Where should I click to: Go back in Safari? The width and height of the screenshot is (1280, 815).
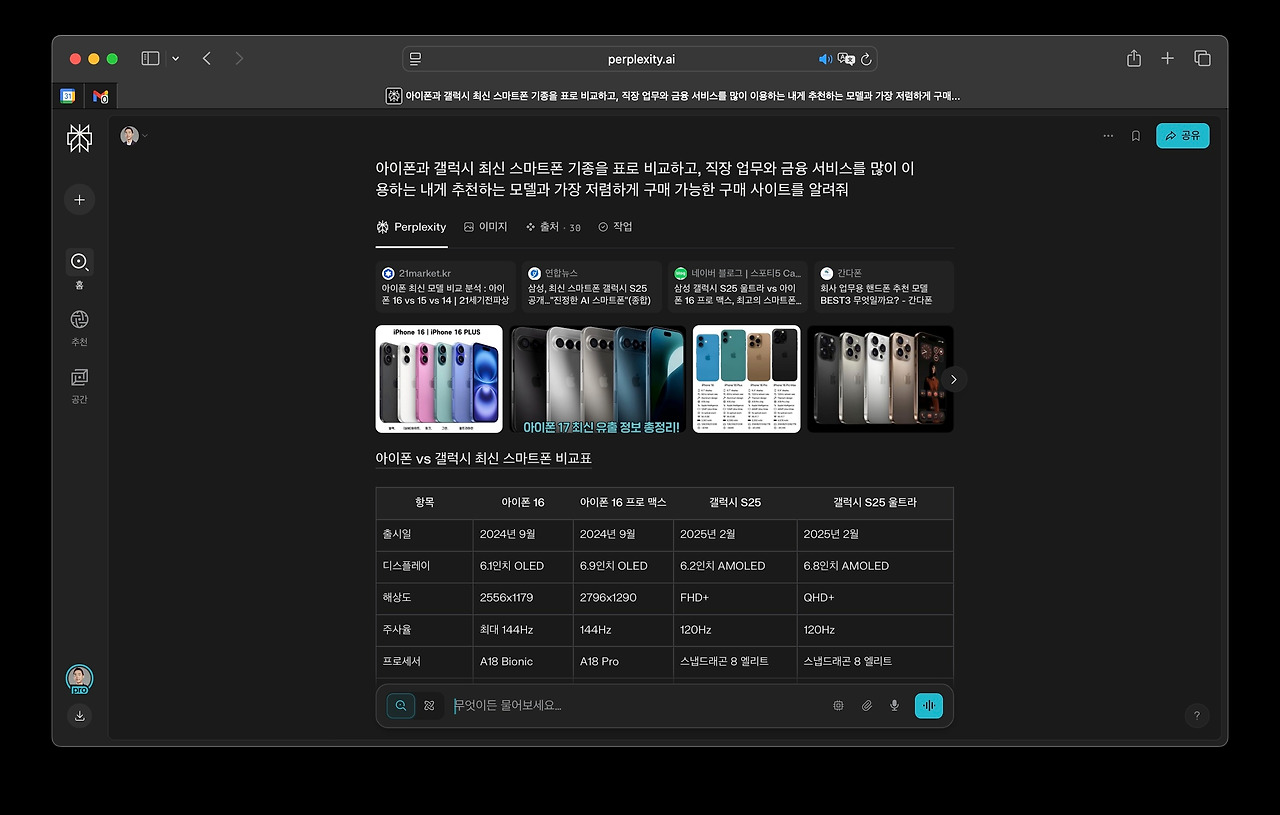tap(207, 59)
